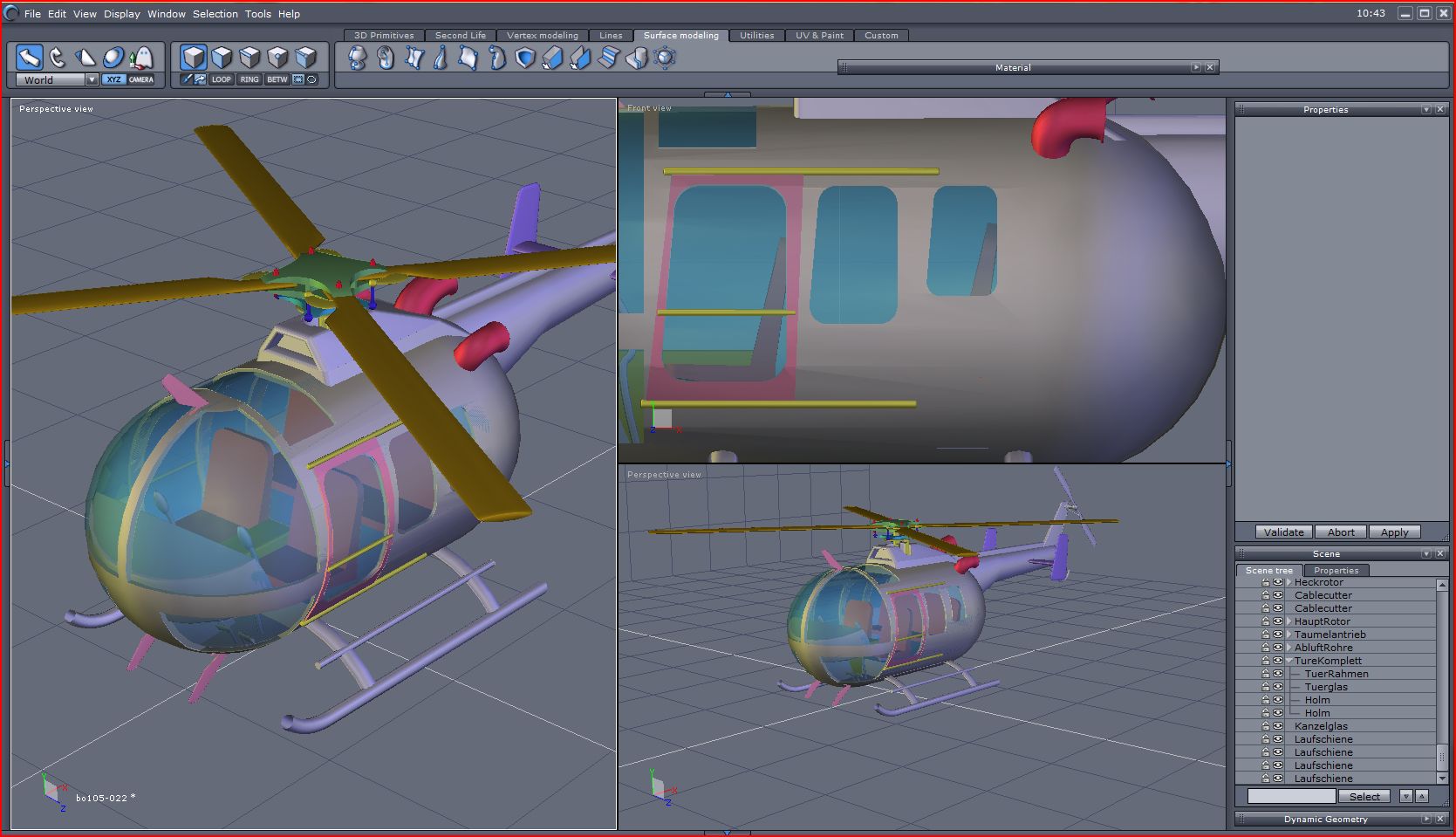Open the 3D Primitives tab

[x=384, y=35]
